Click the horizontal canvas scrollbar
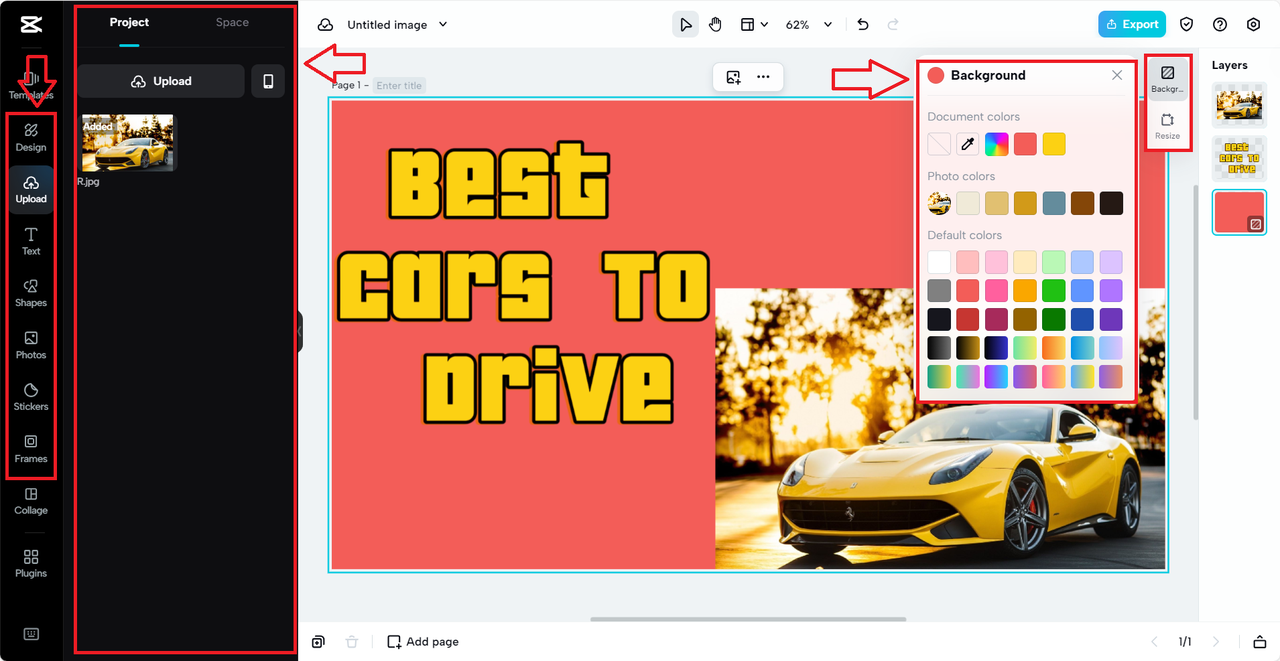Viewport: 1280px width, 661px height. [x=748, y=619]
